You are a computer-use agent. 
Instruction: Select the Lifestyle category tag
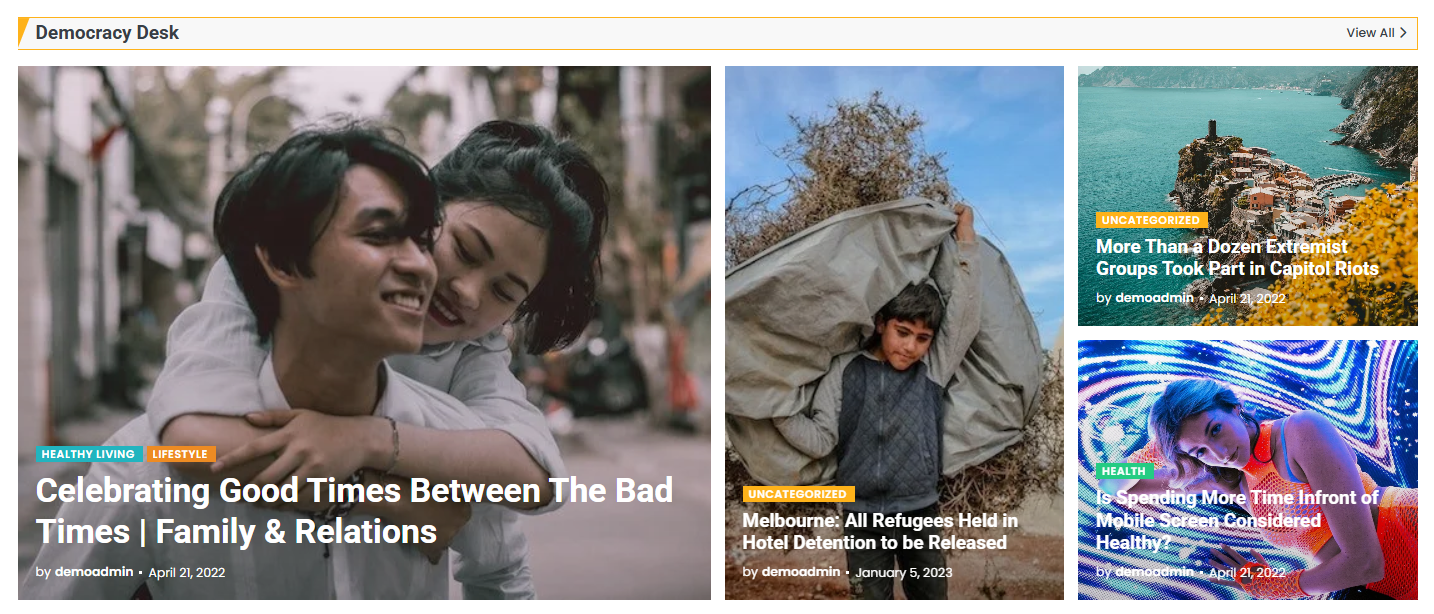click(x=180, y=454)
